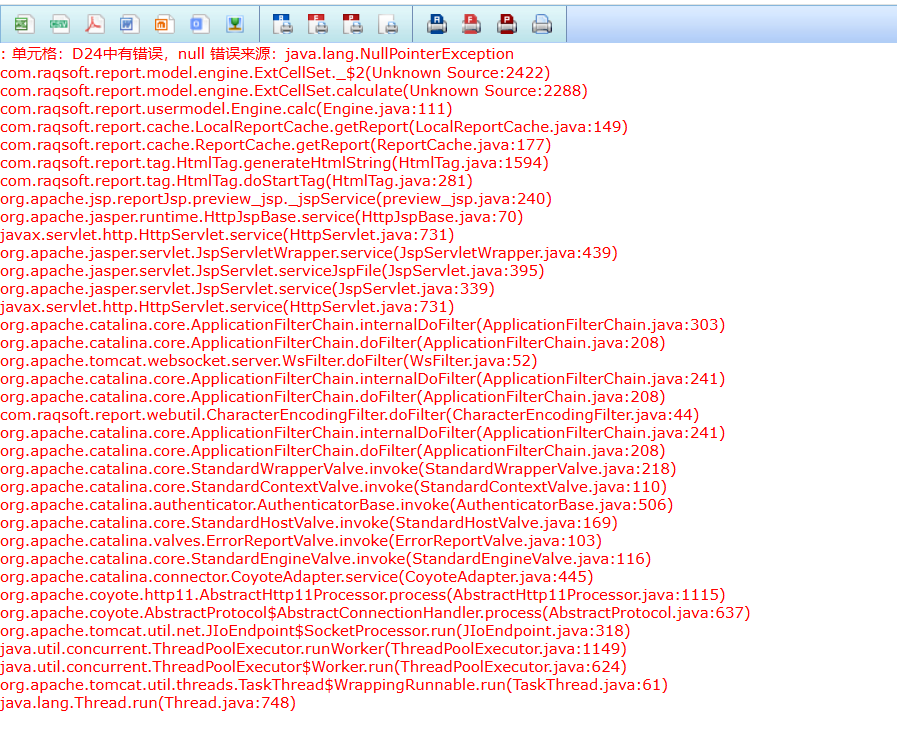Click the StandardContextValve.invoke line

point(334,487)
